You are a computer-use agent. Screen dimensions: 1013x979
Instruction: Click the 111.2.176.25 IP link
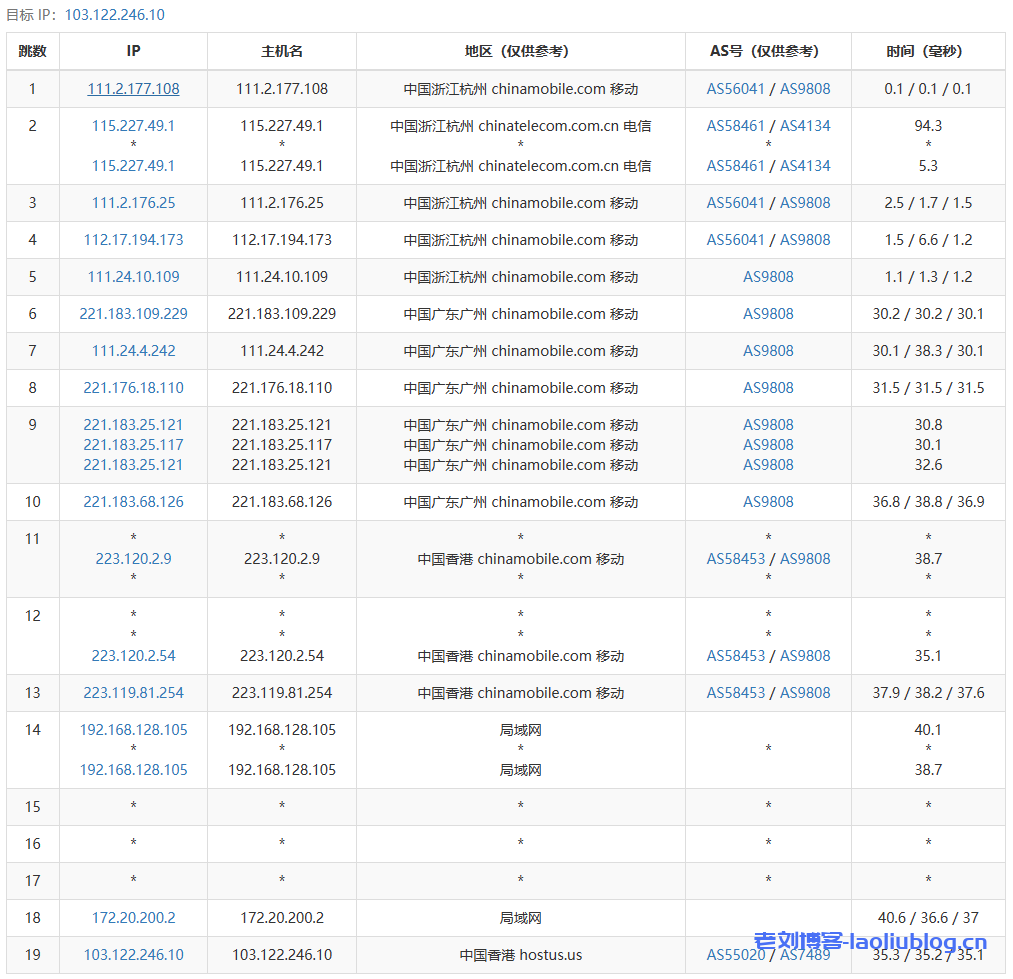point(133,203)
